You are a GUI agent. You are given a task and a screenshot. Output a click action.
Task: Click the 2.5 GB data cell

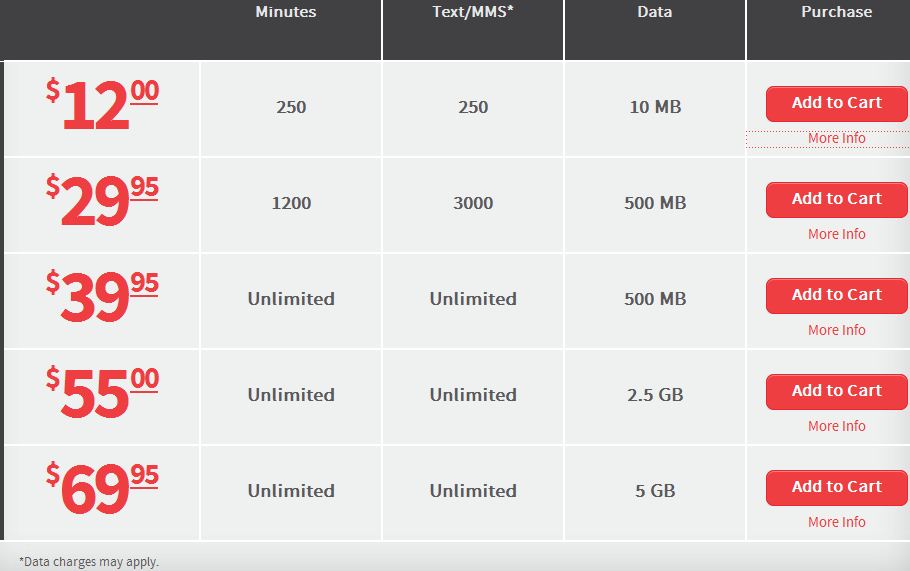coord(655,395)
